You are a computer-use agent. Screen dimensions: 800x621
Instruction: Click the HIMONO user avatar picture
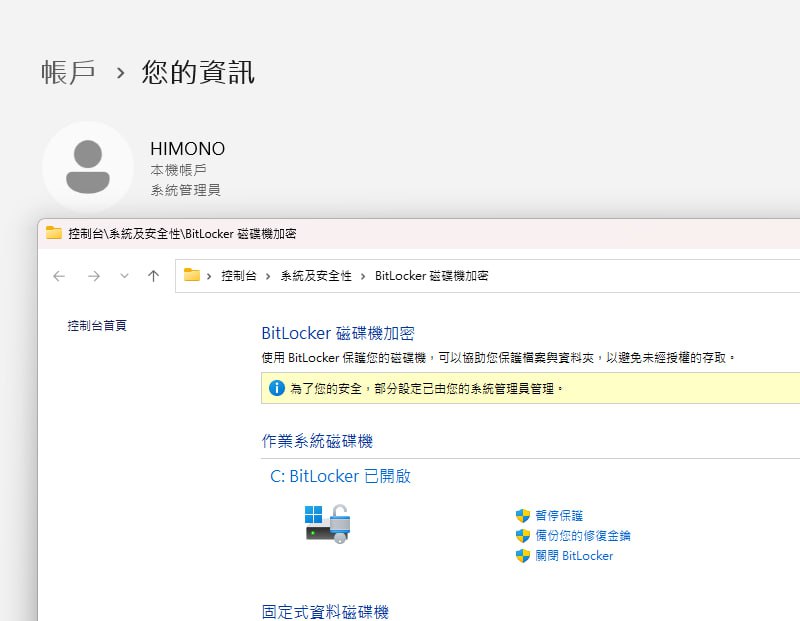88,167
